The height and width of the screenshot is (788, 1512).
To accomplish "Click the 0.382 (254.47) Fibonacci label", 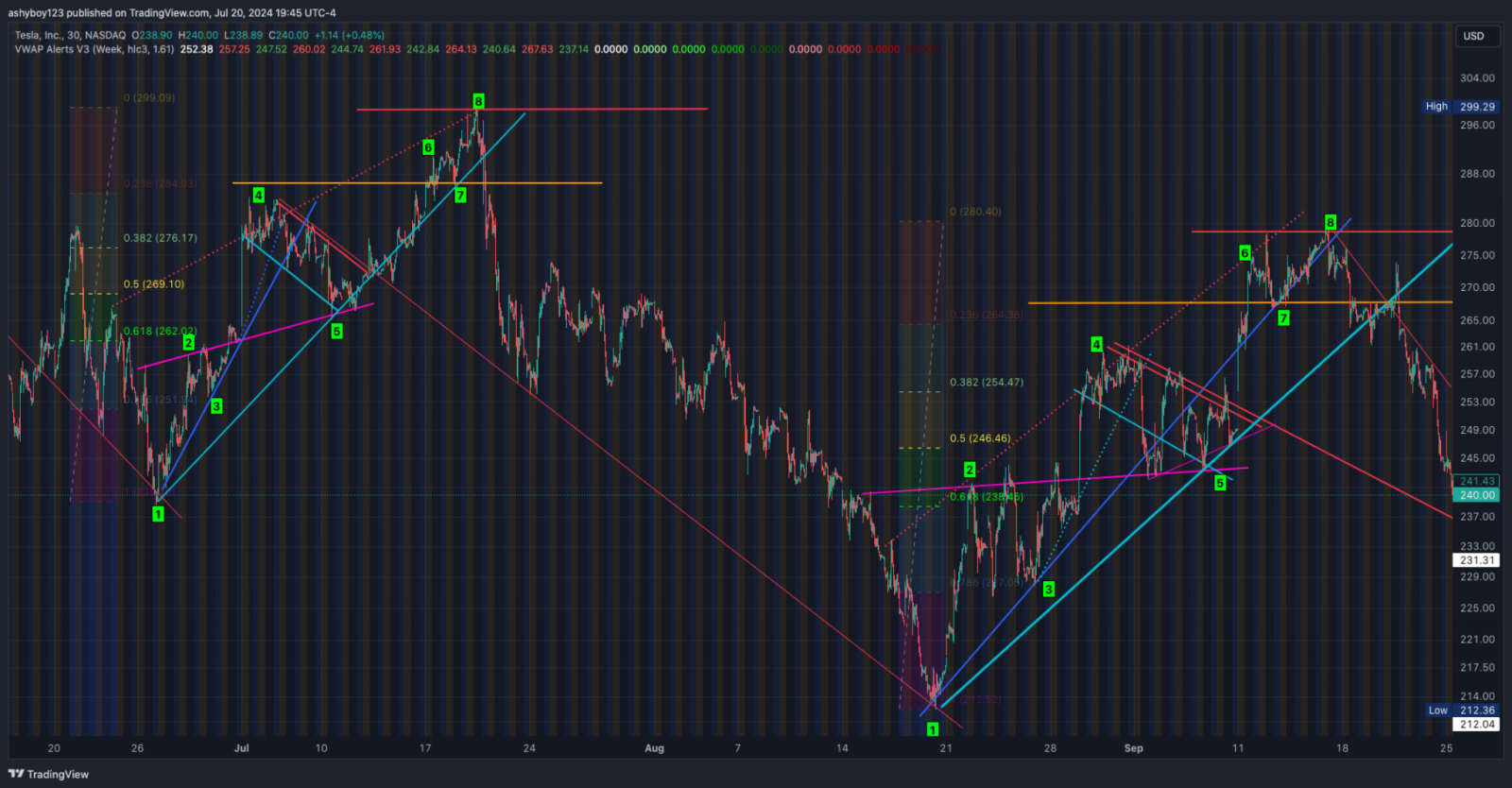I will [987, 383].
